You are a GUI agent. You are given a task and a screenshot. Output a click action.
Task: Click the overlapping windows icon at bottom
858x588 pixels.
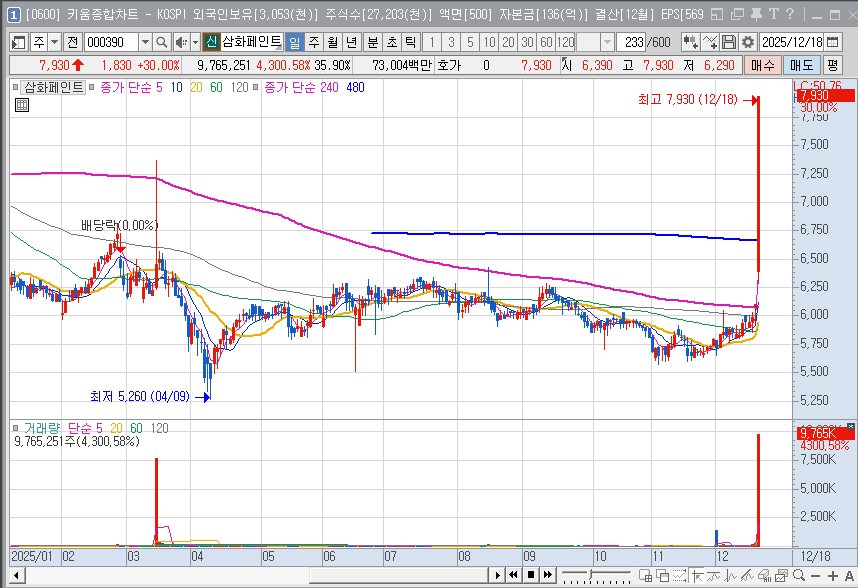pyautogui.click(x=663, y=575)
